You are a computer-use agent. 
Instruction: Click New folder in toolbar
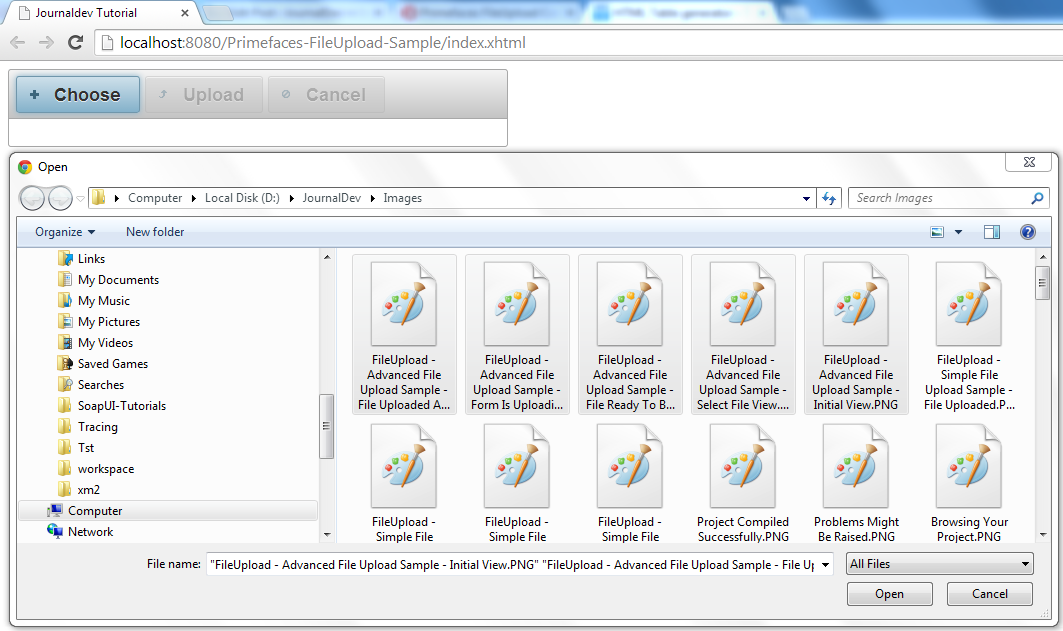(x=155, y=232)
